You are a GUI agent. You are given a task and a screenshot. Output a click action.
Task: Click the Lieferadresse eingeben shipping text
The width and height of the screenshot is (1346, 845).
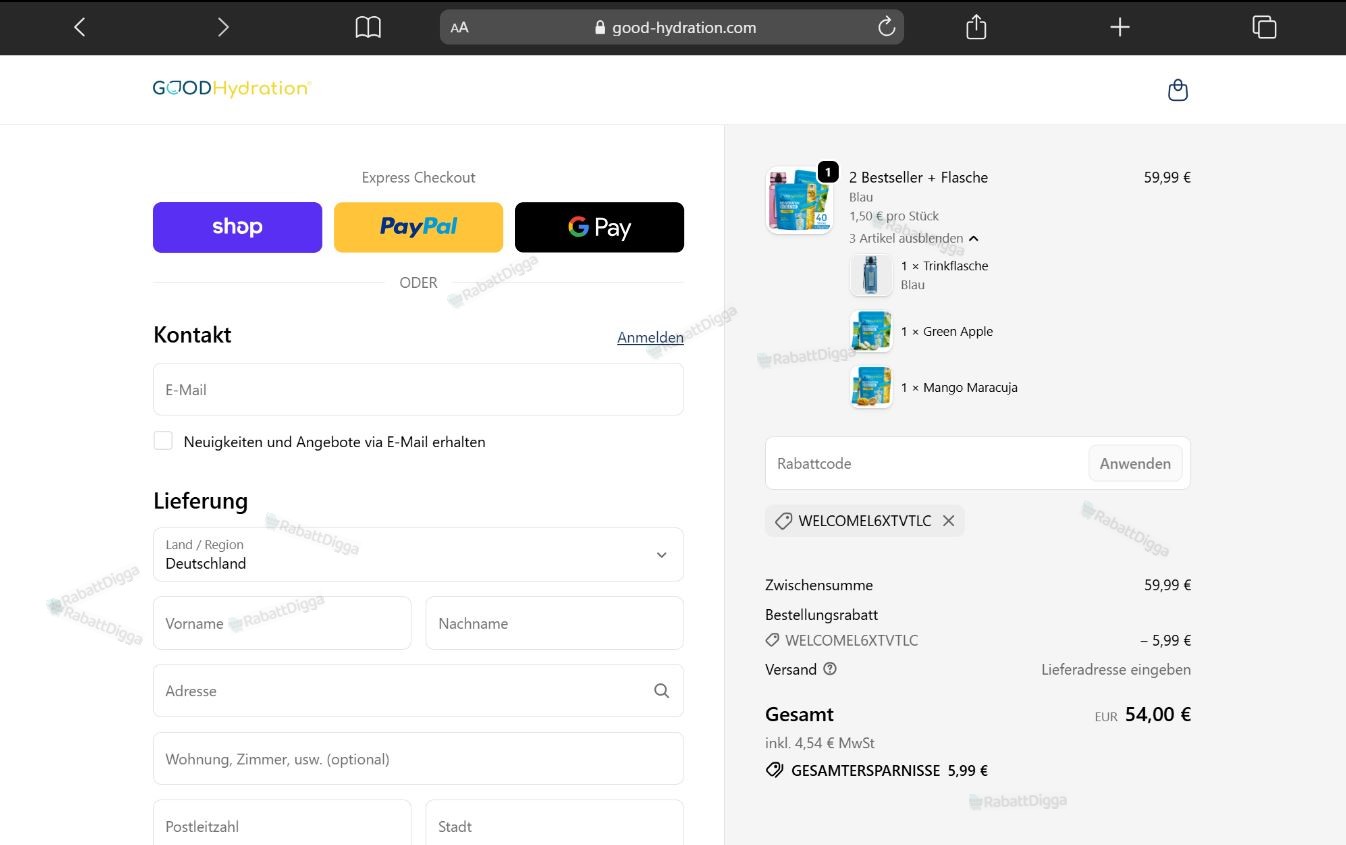[1116, 670]
